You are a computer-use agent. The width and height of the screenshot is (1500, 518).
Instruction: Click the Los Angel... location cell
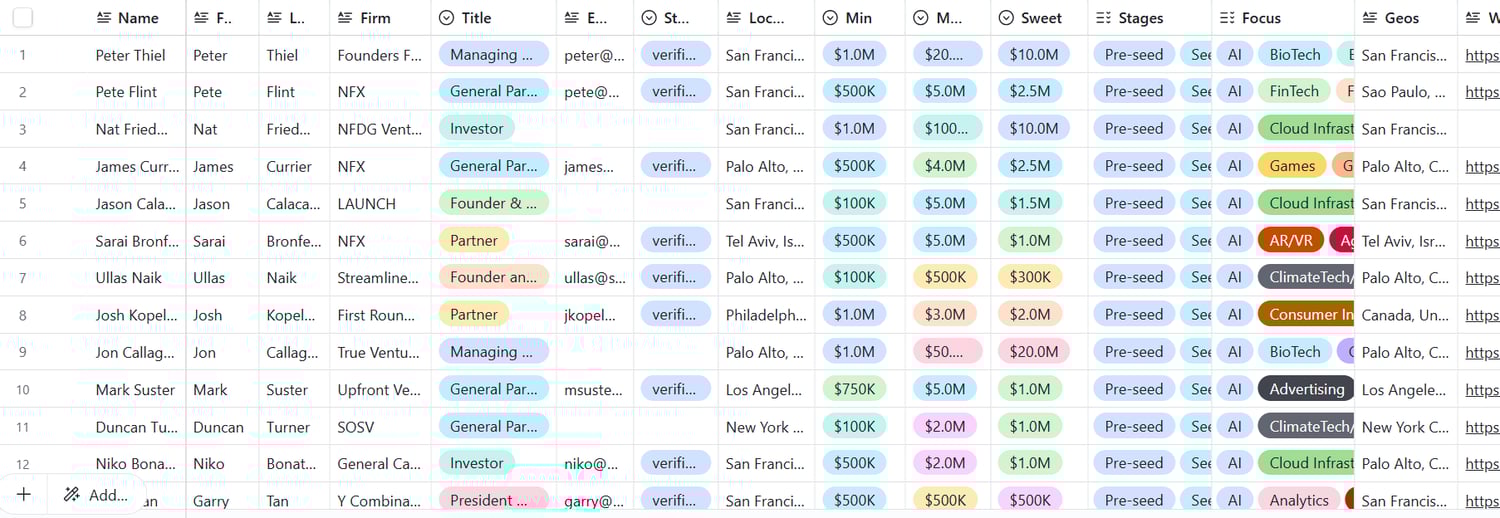click(x=765, y=389)
